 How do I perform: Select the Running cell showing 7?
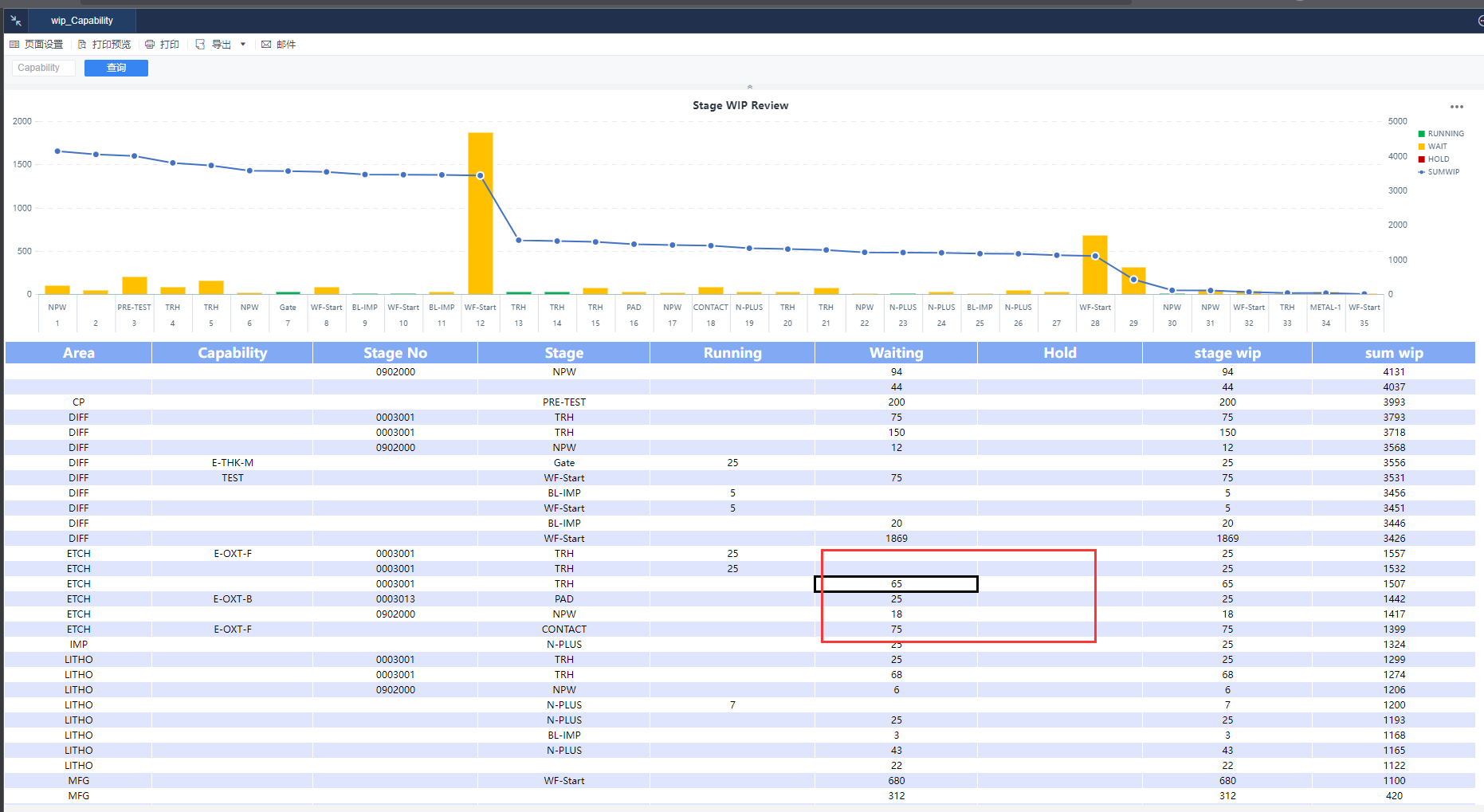[x=732, y=705]
